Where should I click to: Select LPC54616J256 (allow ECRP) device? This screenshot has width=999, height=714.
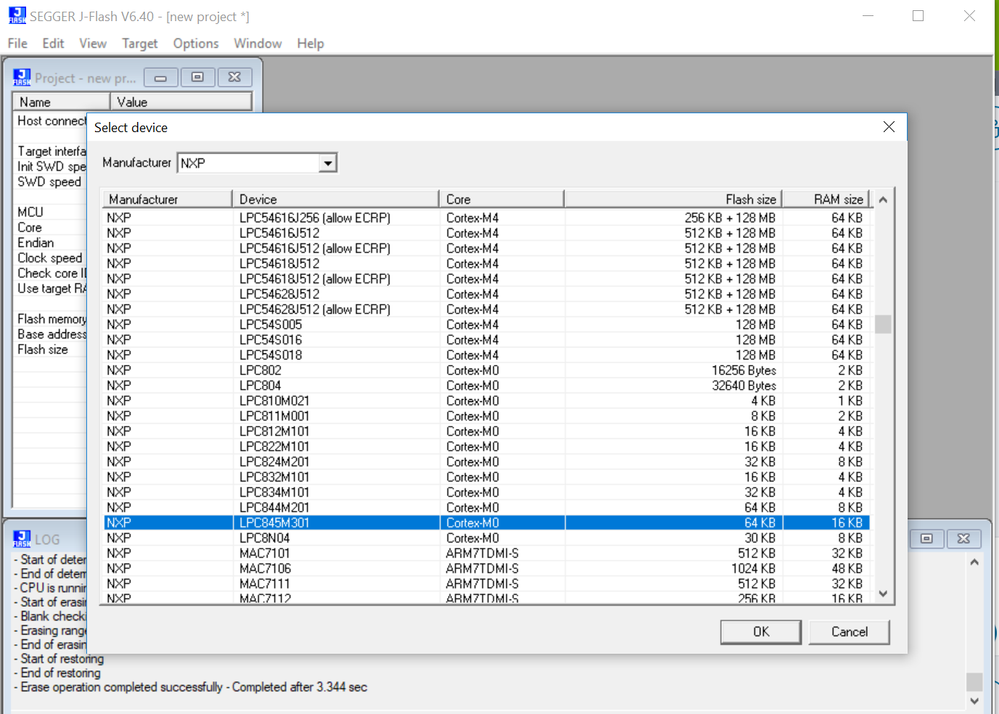point(487,218)
